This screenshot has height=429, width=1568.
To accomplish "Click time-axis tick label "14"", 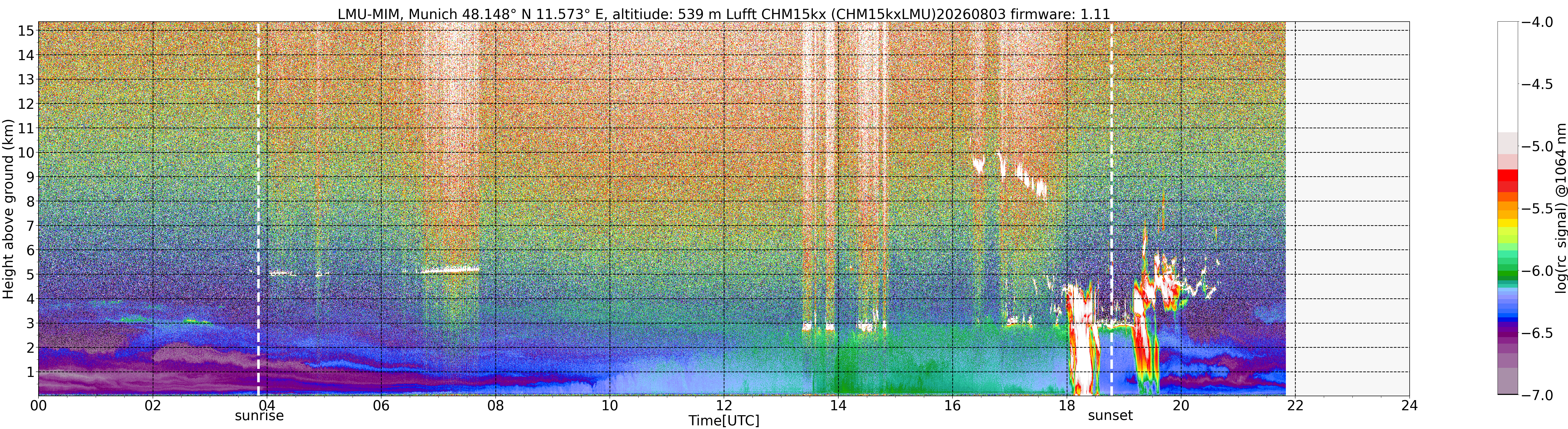I will pos(838,406).
